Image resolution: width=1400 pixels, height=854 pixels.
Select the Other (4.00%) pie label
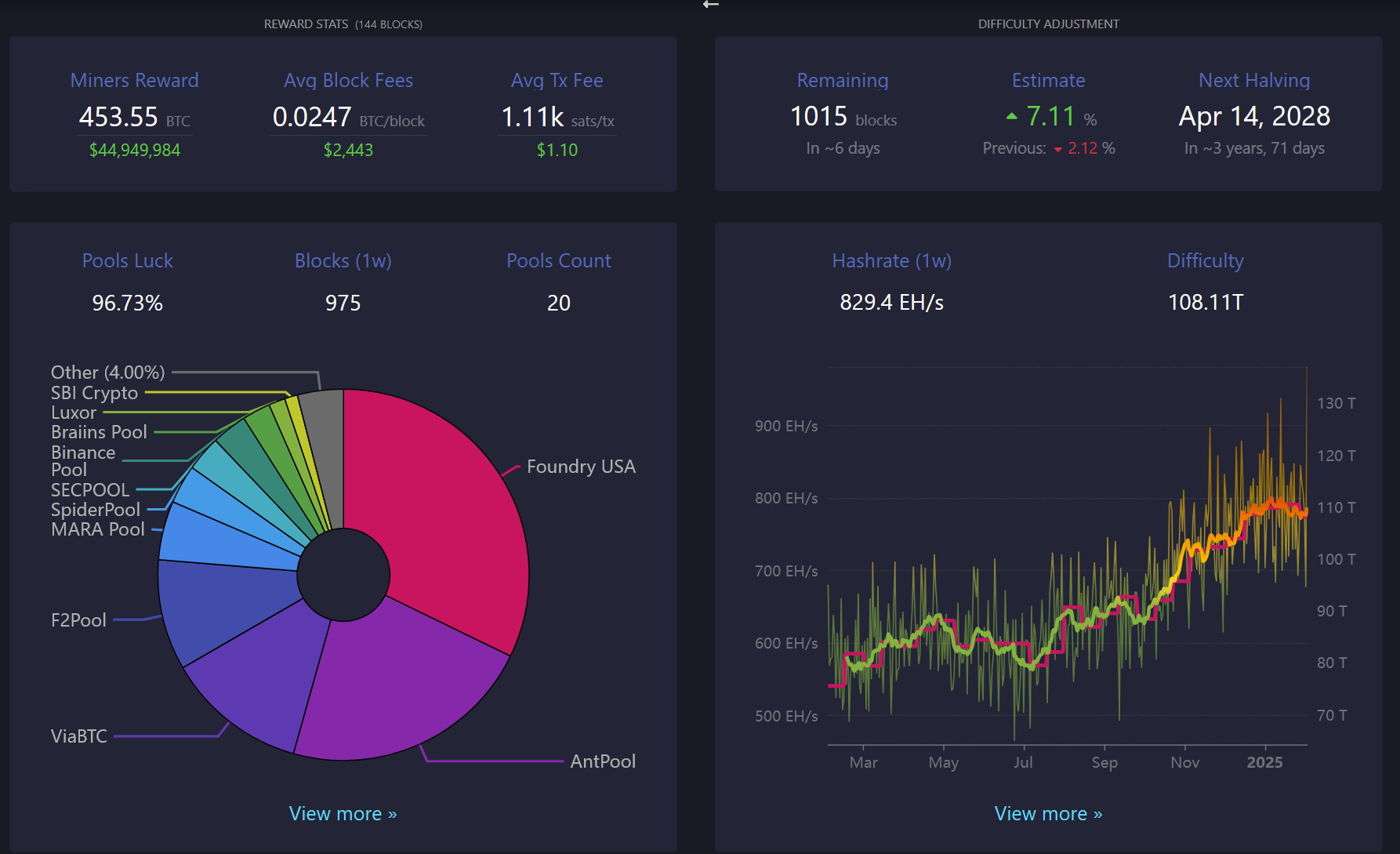(x=107, y=372)
